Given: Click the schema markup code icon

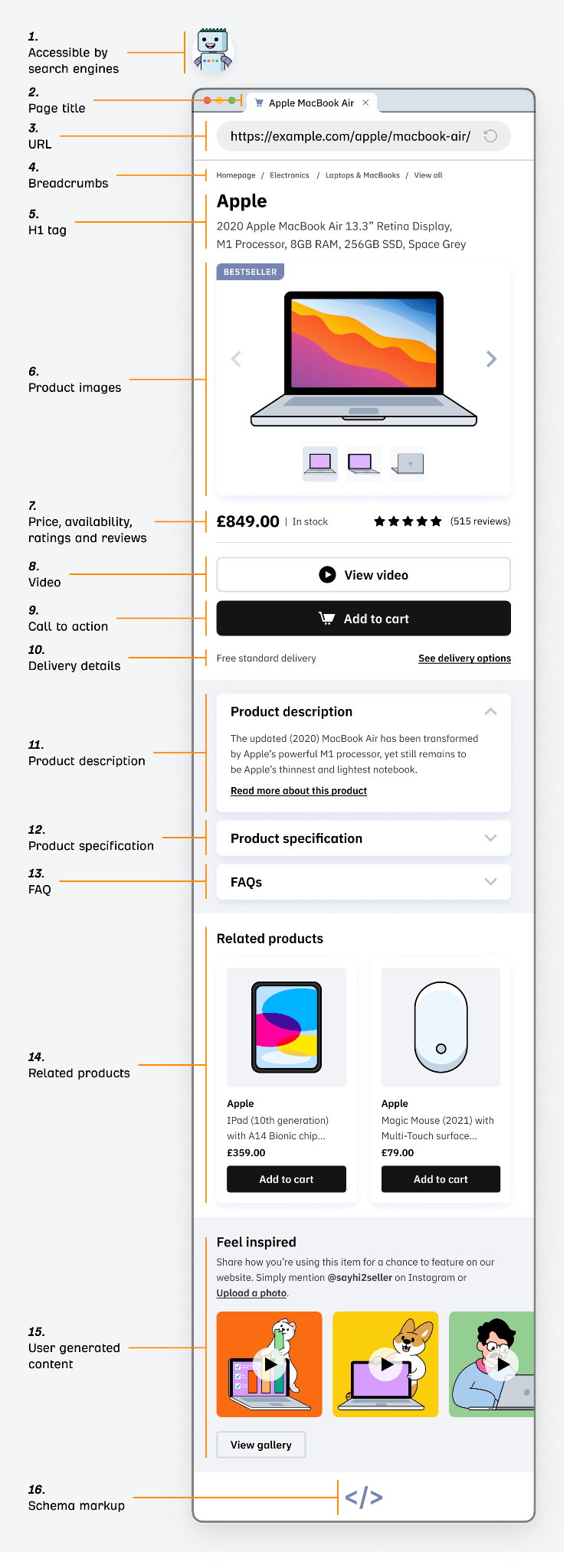Looking at the screenshot, I should (x=363, y=1497).
